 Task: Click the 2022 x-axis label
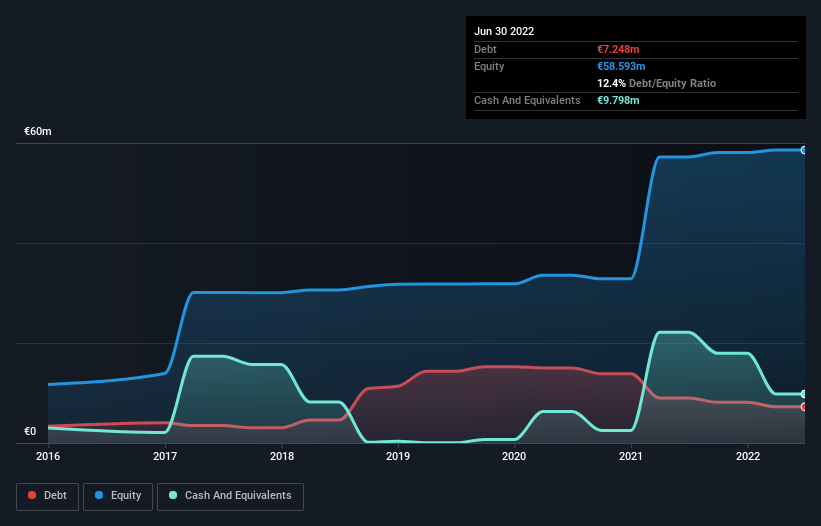(x=748, y=456)
